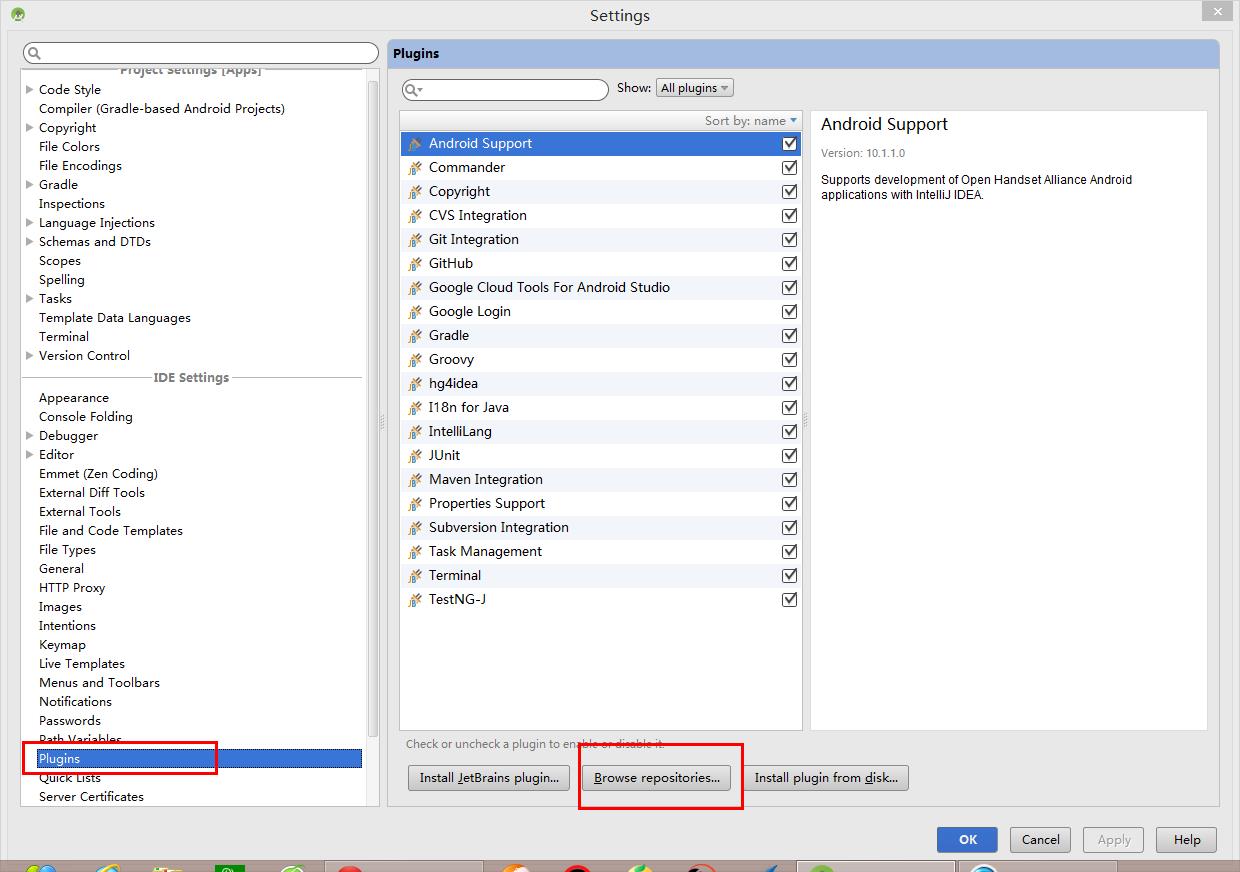Expand the Debugger settings node

tap(30, 435)
